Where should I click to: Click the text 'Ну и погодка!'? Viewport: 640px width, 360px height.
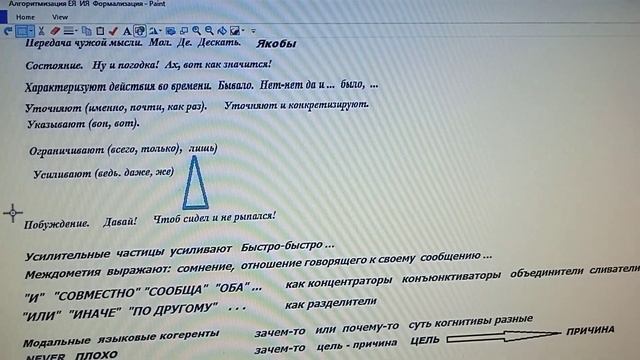pyautogui.click(x=125, y=65)
